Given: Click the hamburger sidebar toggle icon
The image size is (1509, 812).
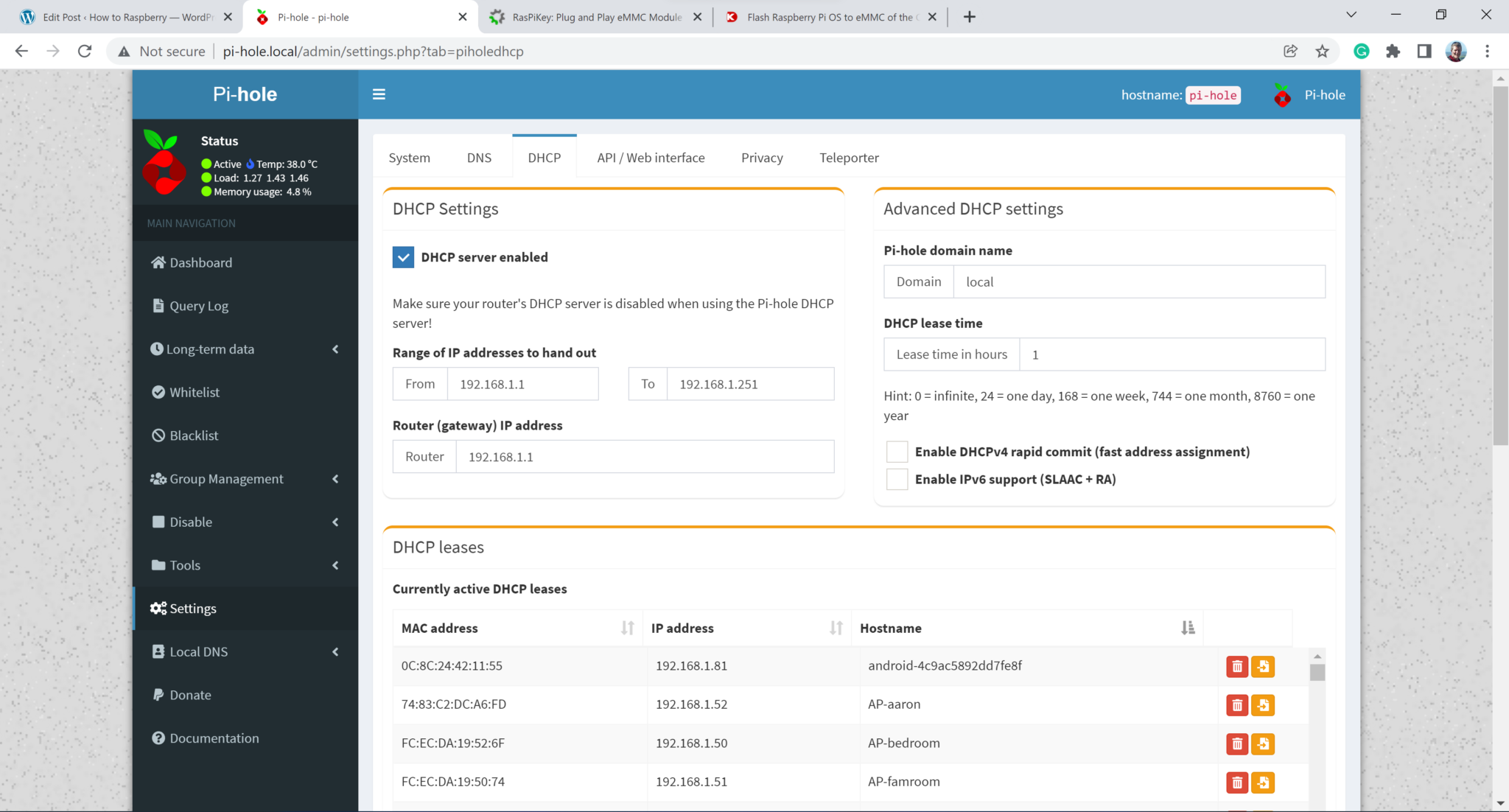Looking at the screenshot, I should 379,94.
